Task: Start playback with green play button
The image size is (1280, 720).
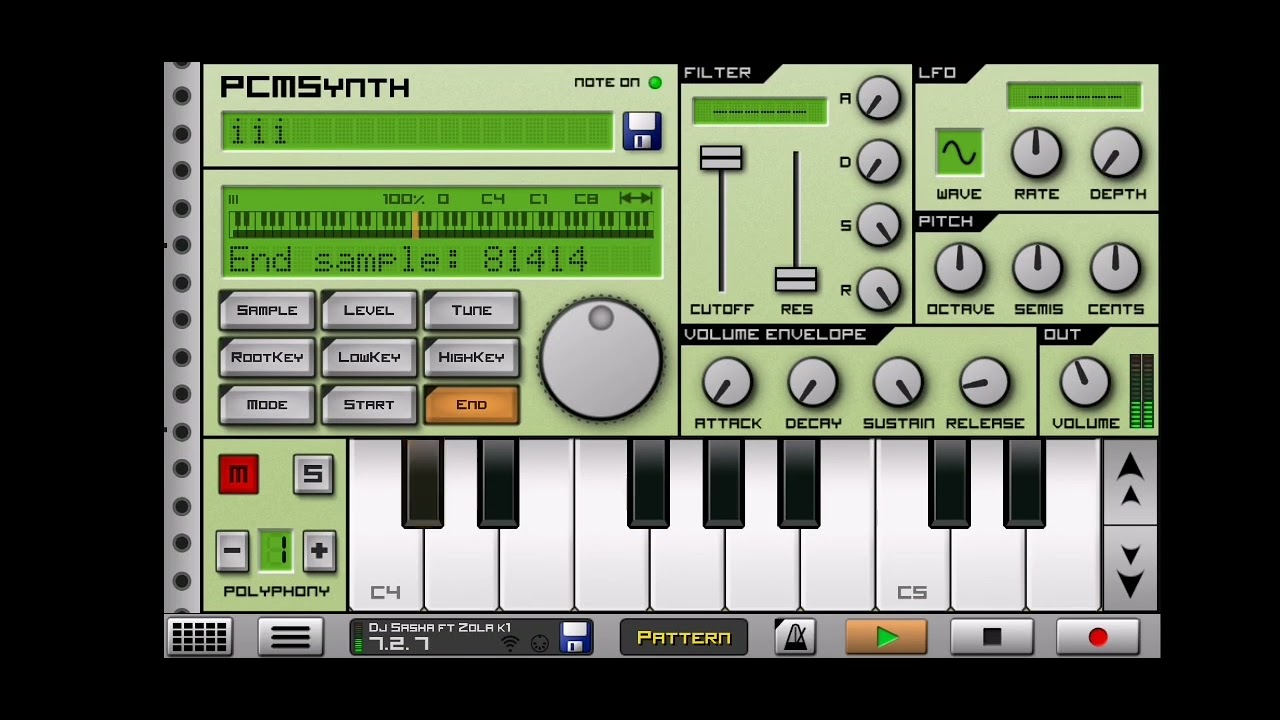Action: point(886,637)
